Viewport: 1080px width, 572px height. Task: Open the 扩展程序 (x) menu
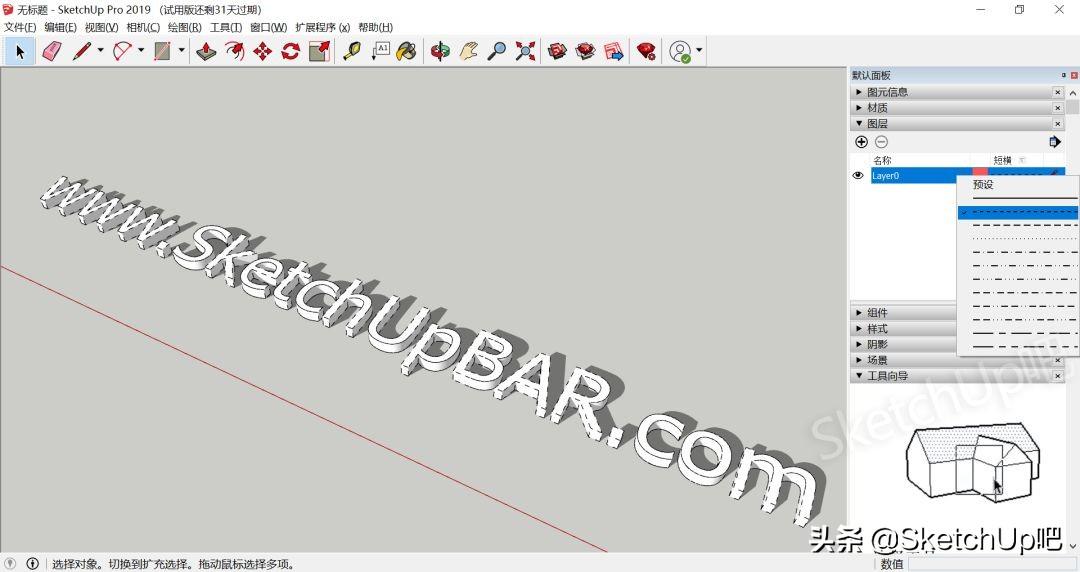(322, 27)
